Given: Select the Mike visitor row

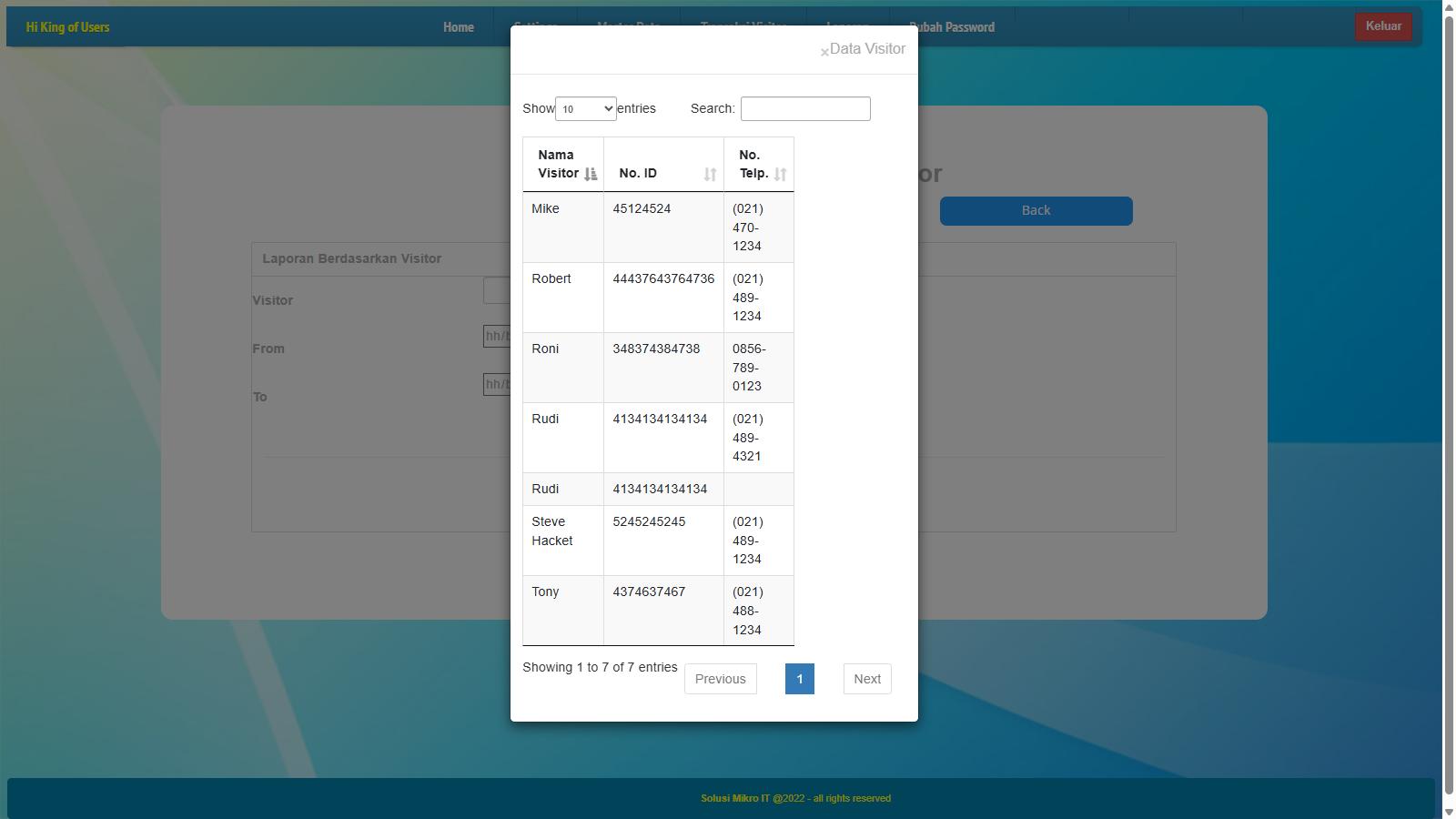Looking at the screenshot, I should pos(546,209).
